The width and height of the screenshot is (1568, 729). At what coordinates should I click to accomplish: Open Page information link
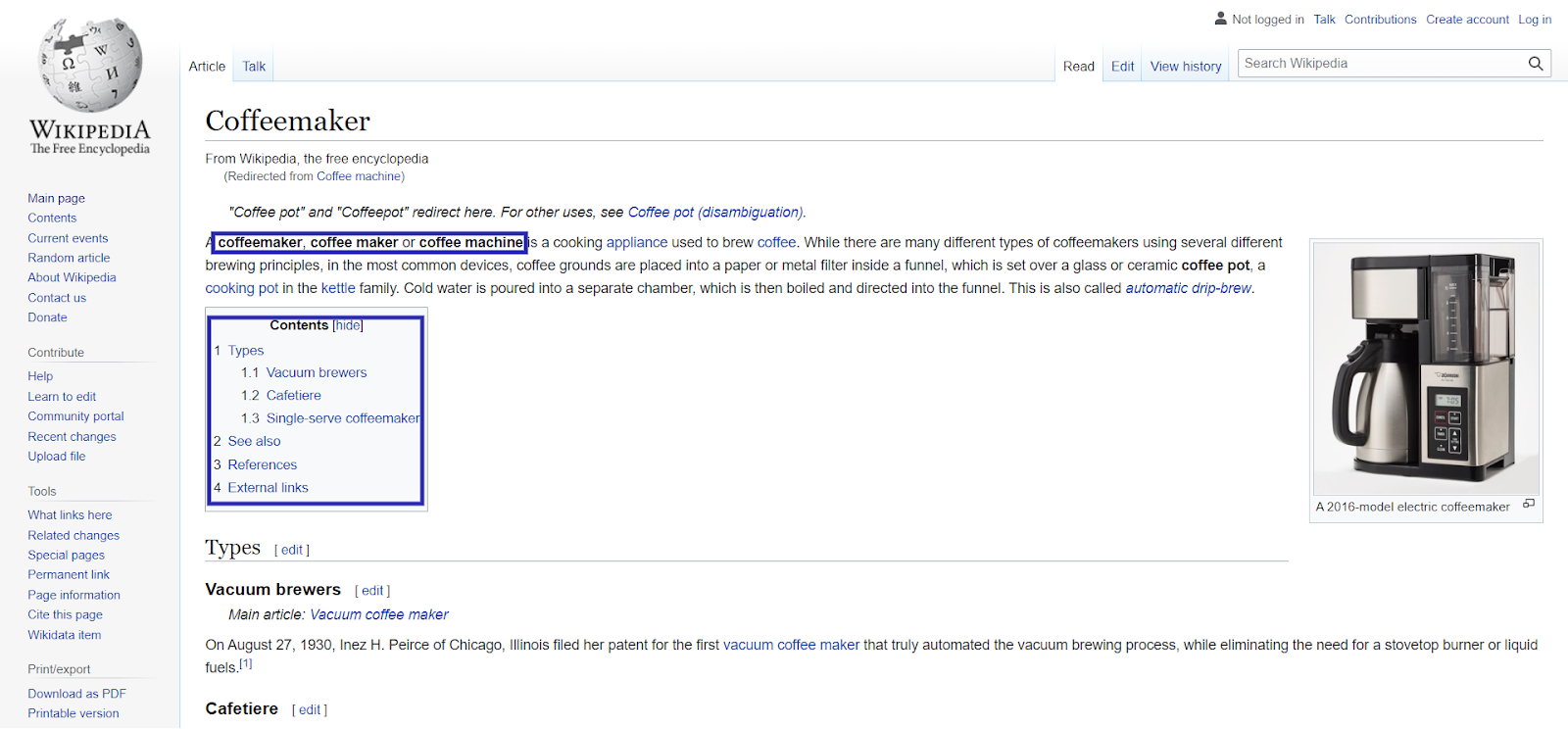(73, 596)
